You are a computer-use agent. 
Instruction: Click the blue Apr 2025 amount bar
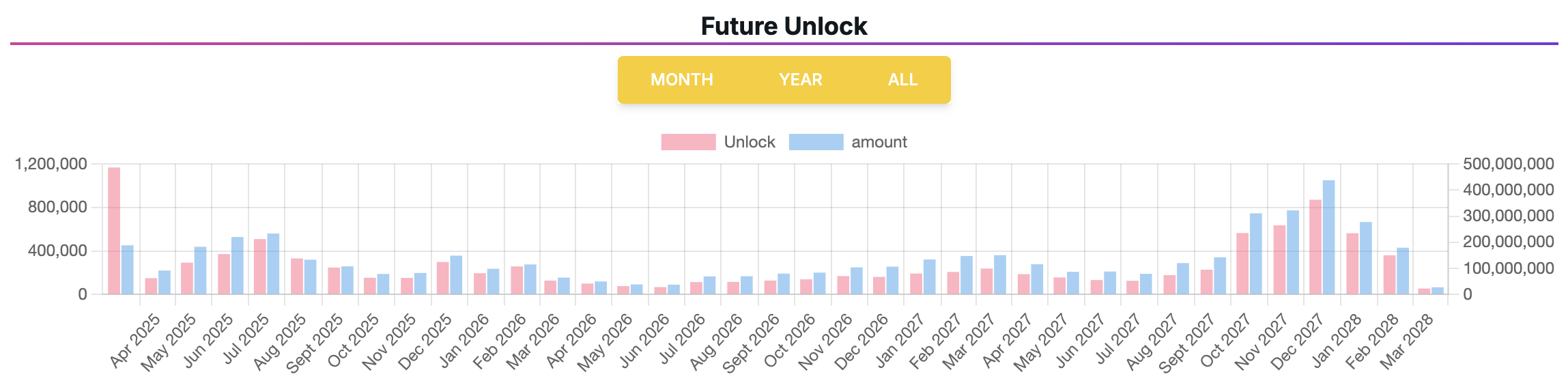[128, 270]
